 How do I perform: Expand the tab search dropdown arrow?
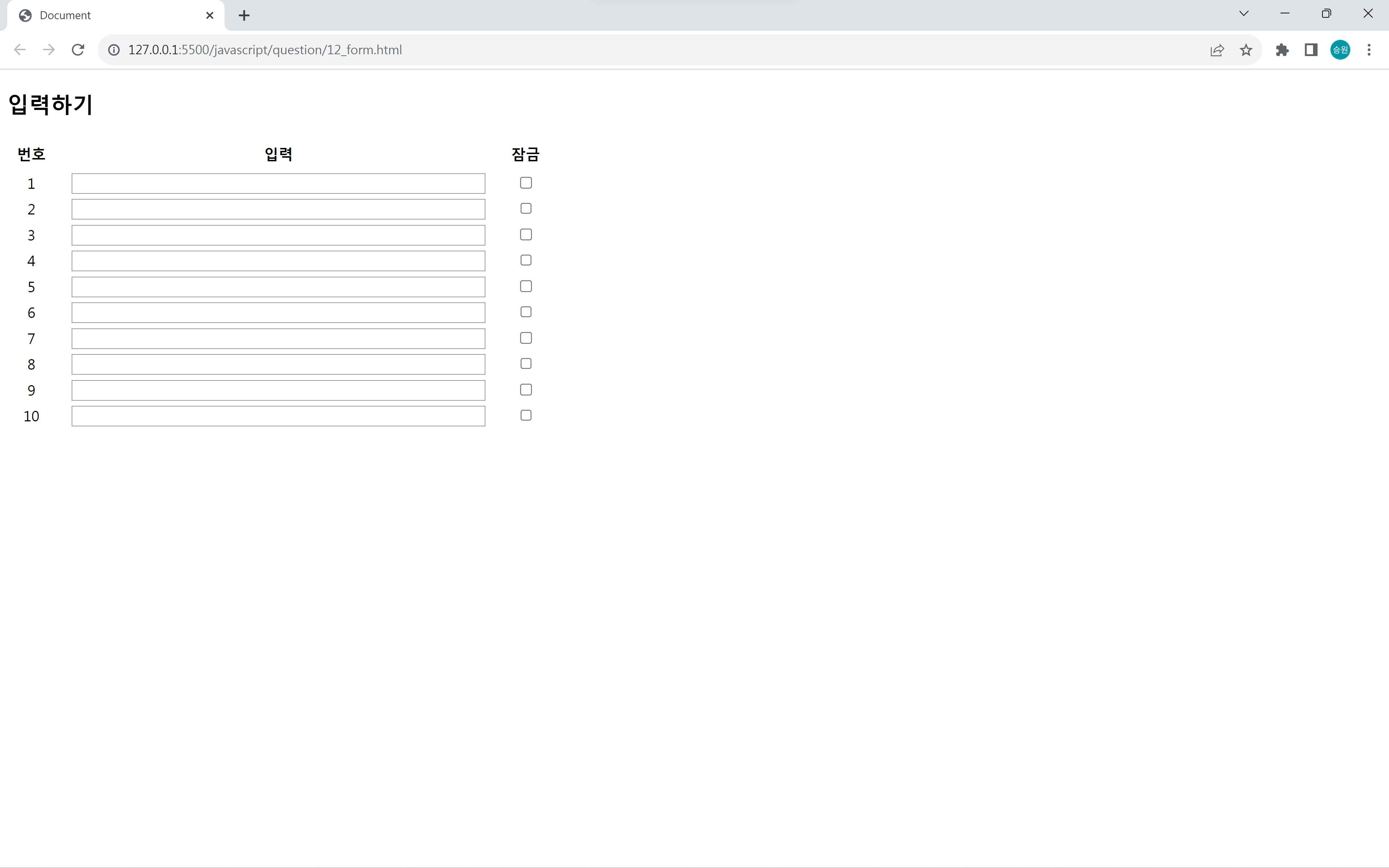1244,14
